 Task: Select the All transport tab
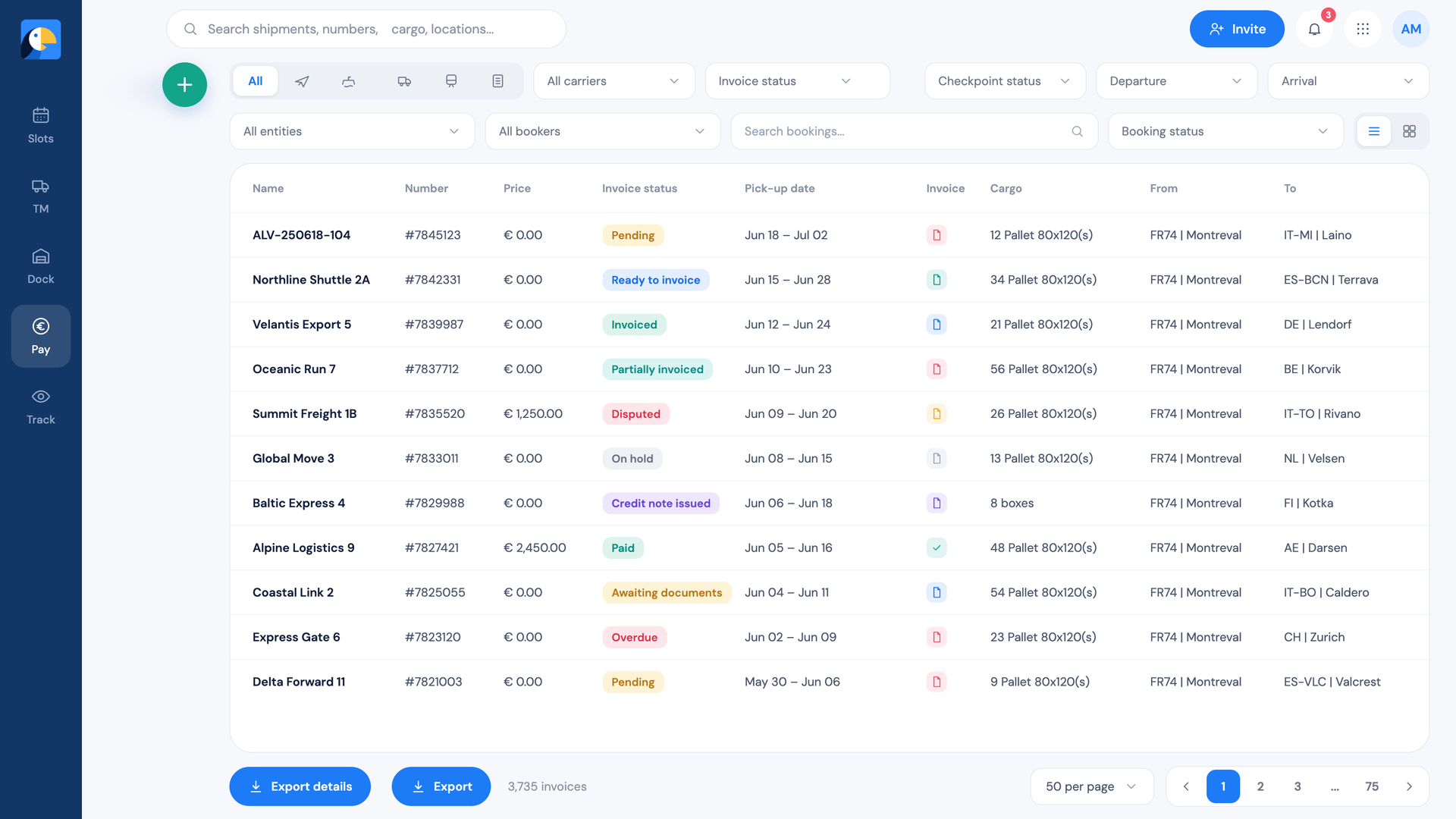(256, 81)
